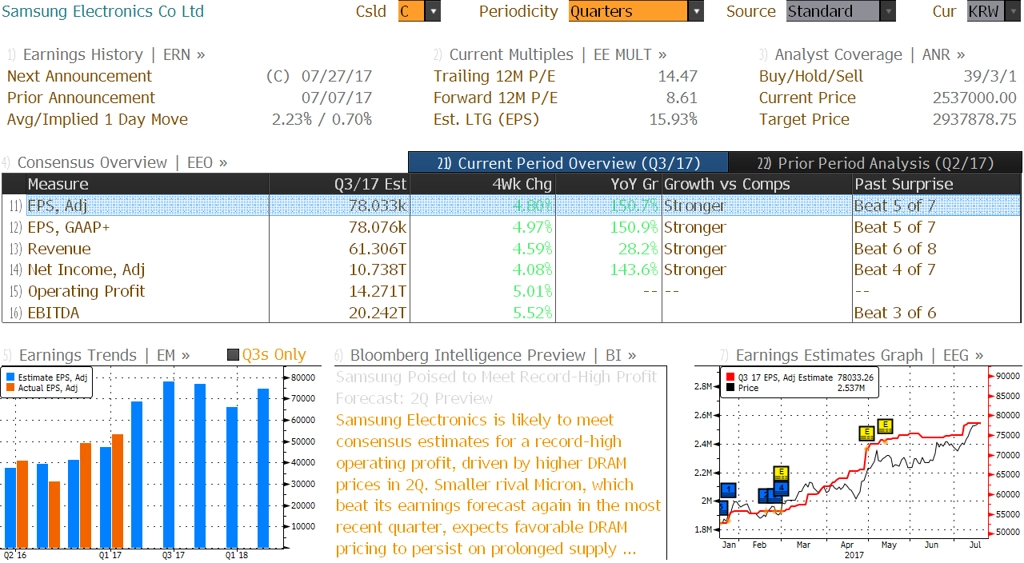Screen dimensions: 1024x563
Task: Toggle the Q3s Only checkbox
Action: click(x=232, y=355)
